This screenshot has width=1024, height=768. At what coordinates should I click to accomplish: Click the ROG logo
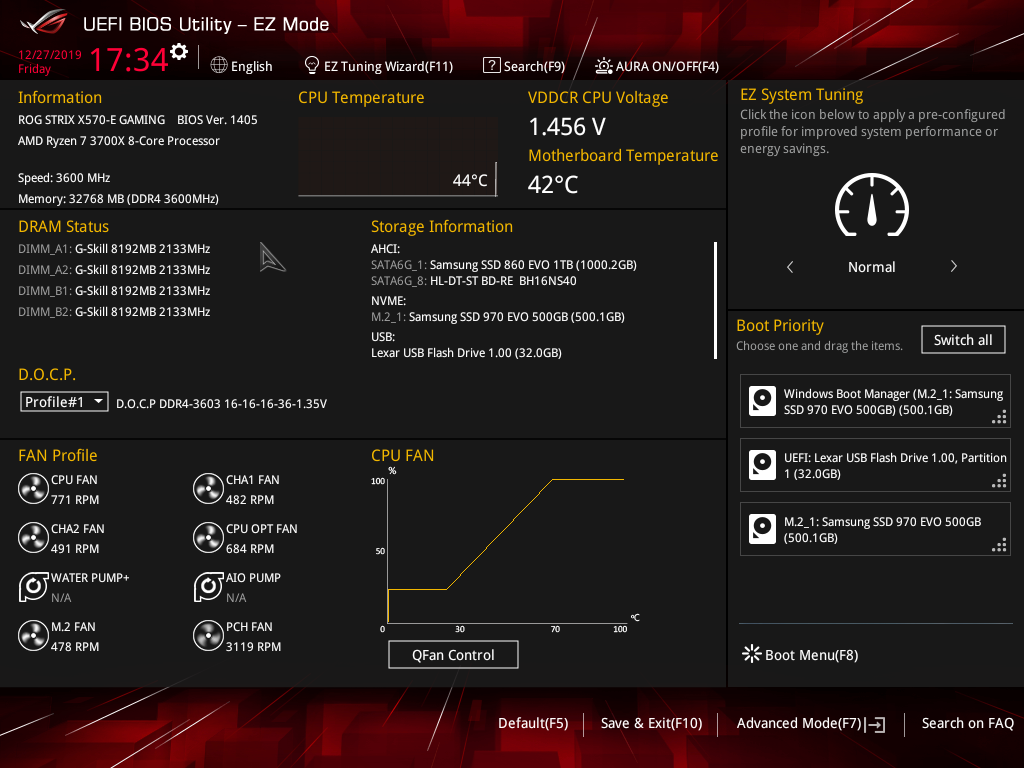point(44,23)
